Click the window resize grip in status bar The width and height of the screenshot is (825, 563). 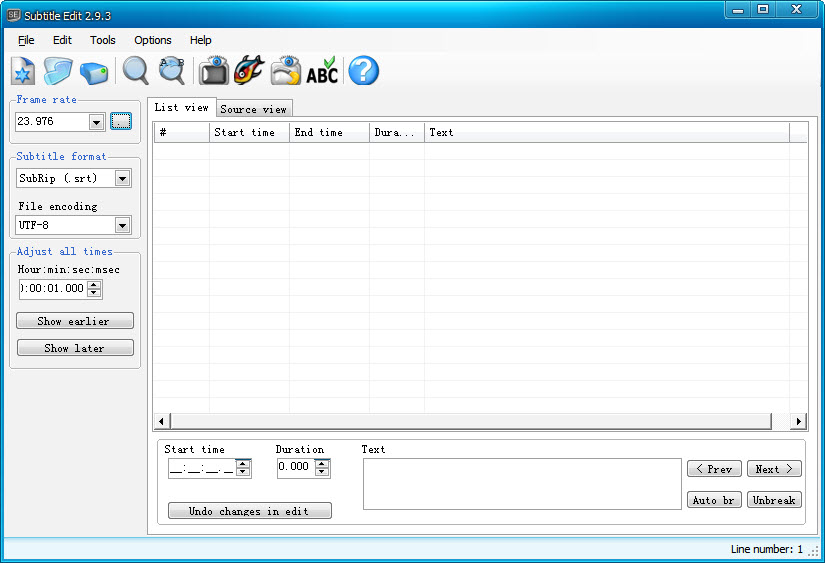tap(814, 551)
